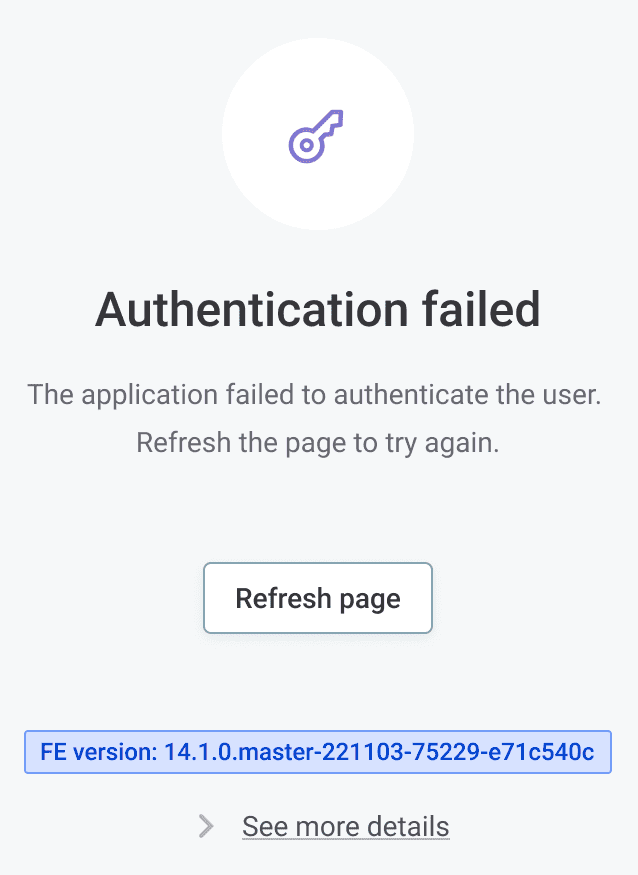Image resolution: width=638 pixels, height=875 pixels.
Task: Click the Refresh page button
Action: [318, 599]
